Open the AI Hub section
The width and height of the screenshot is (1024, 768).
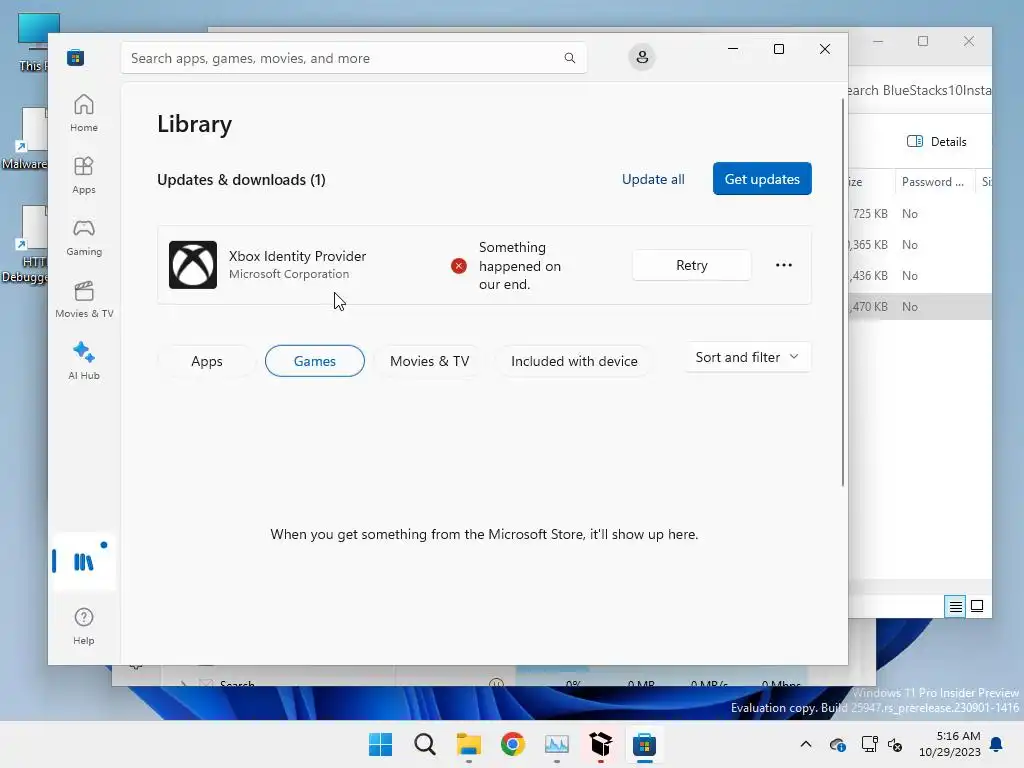coord(84,361)
